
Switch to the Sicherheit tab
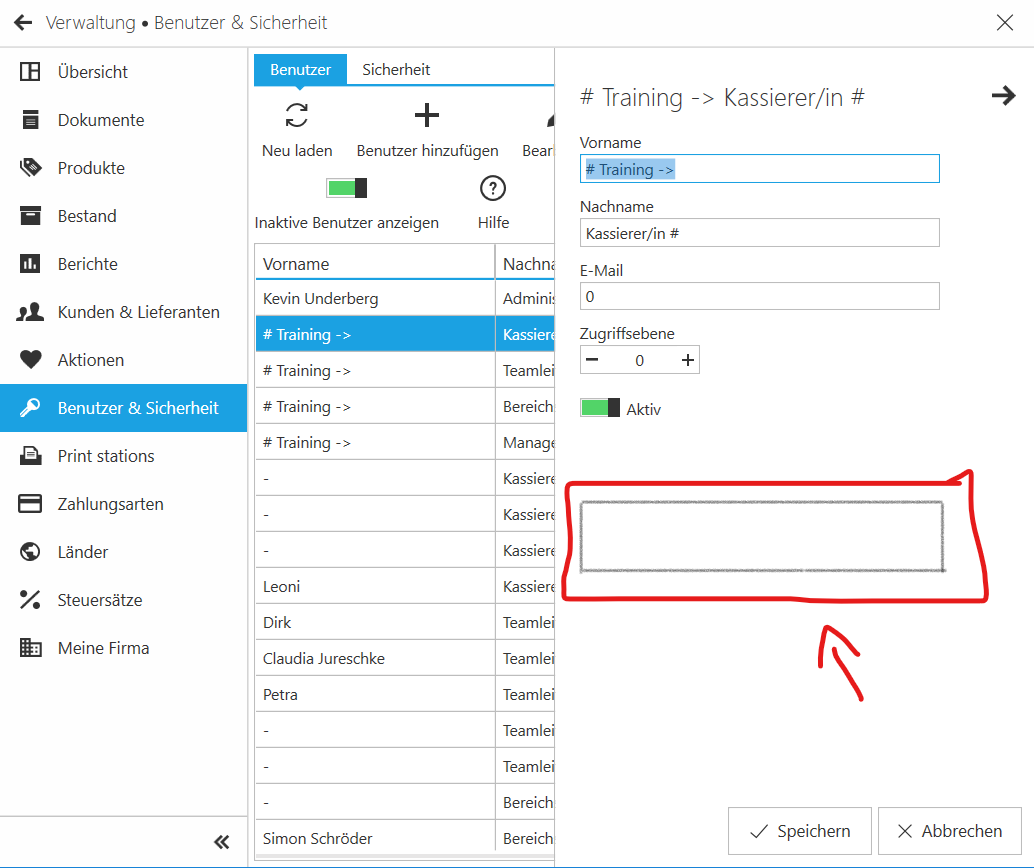click(x=396, y=69)
